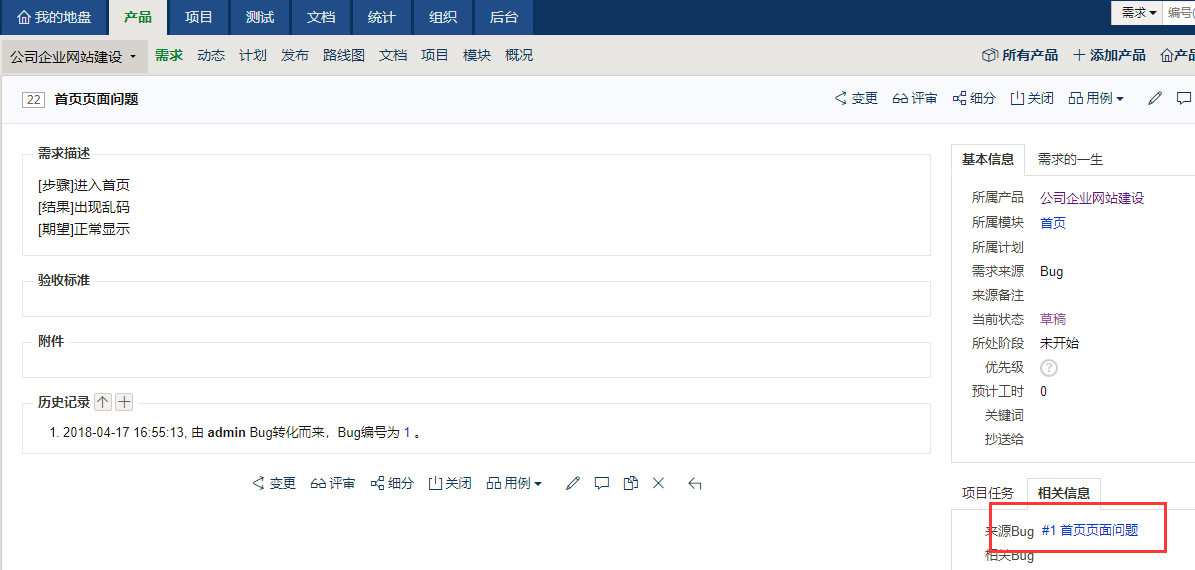Click top toolbar 评审 action
The height and width of the screenshot is (570, 1195).
(x=915, y=98)
